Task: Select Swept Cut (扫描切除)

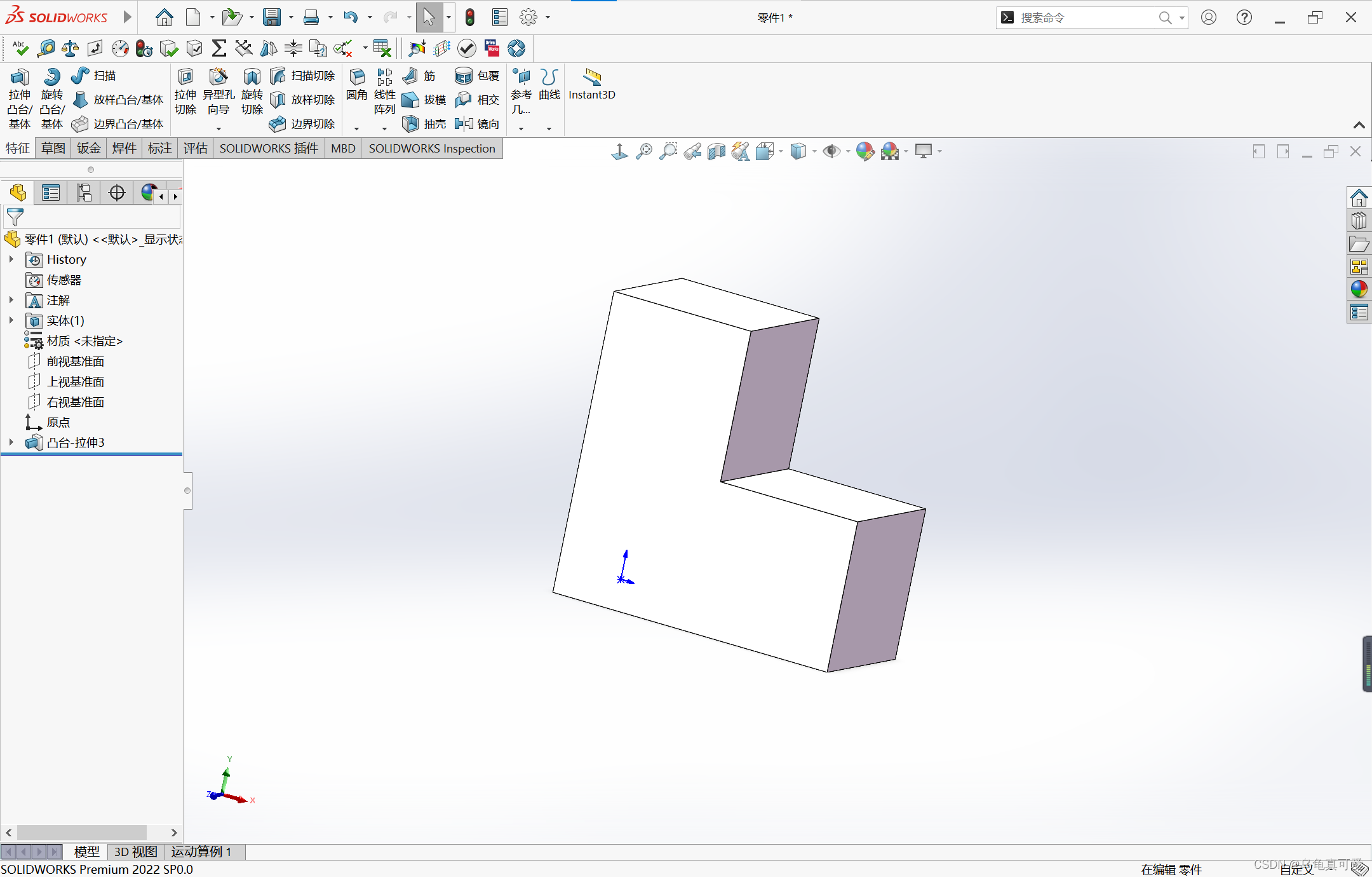Action: 302,76
